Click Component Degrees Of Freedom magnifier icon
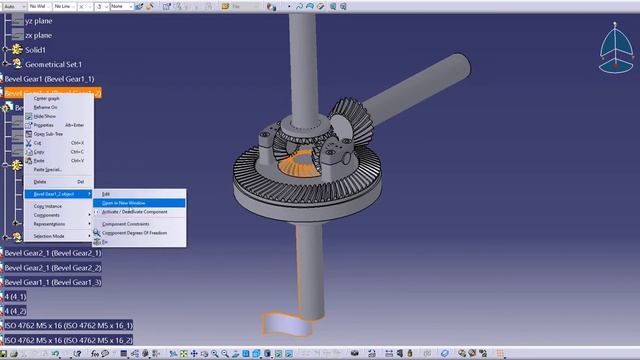 click(97, 233)
